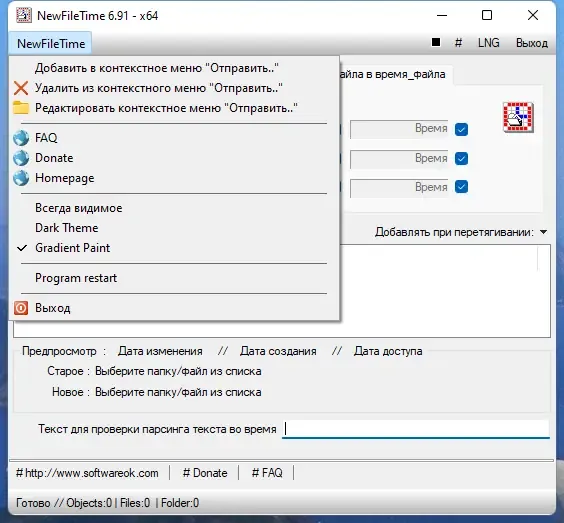Open the FAQ menu entry
The height and width of the screenshot is (523, 564).
174,138
